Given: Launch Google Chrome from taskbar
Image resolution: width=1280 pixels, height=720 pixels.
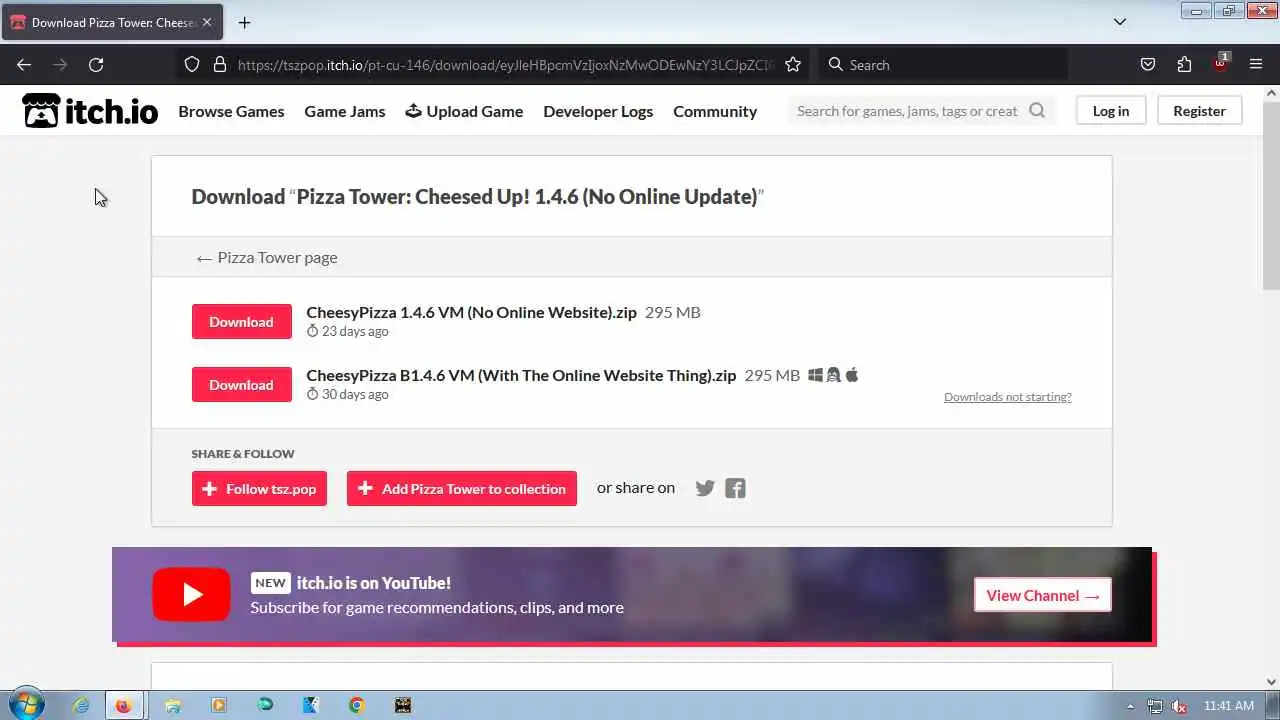Looking at the screenshot, I should click(x=356, y=705).
